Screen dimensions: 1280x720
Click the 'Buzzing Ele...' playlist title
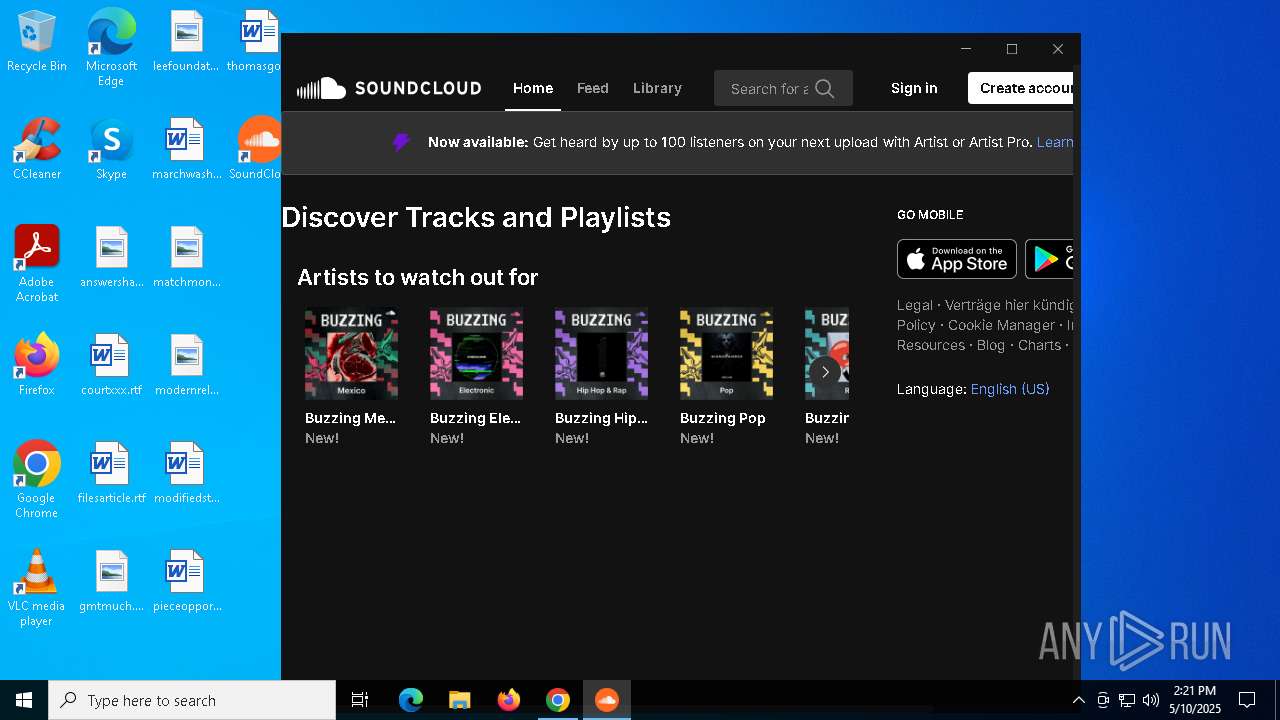pos(476,418)
